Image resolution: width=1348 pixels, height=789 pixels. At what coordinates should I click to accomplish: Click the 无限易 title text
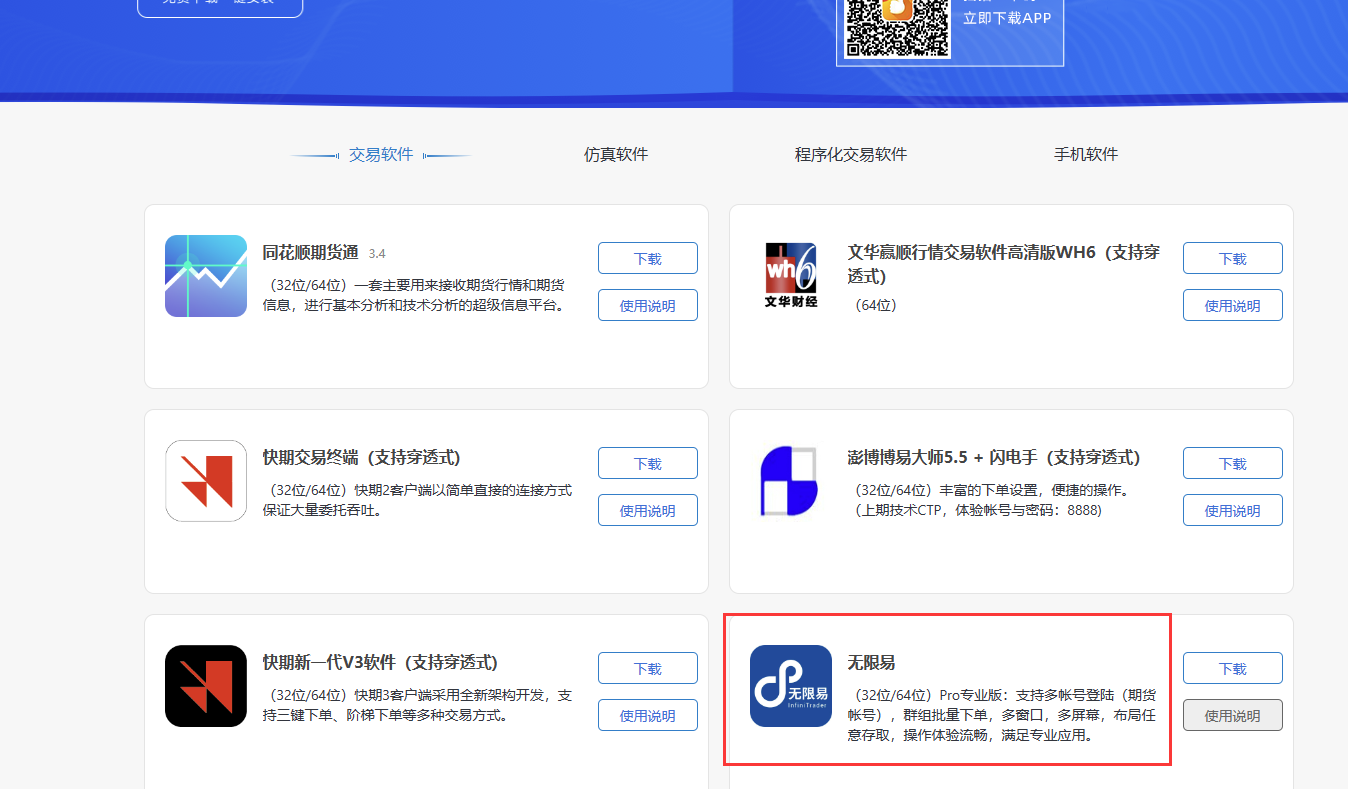pyautogui.click(x=871, y=663)
